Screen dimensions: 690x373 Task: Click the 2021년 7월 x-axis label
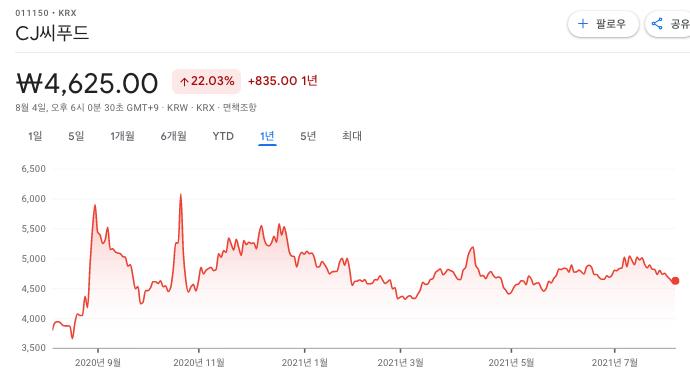pos(615,363)
